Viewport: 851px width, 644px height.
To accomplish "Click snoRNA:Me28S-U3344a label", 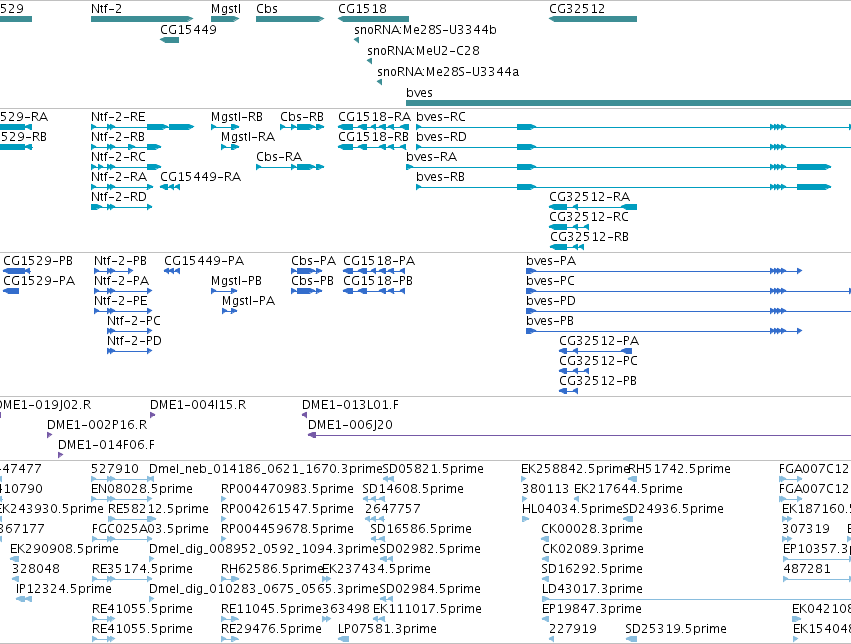I will (x=448, y=72).
